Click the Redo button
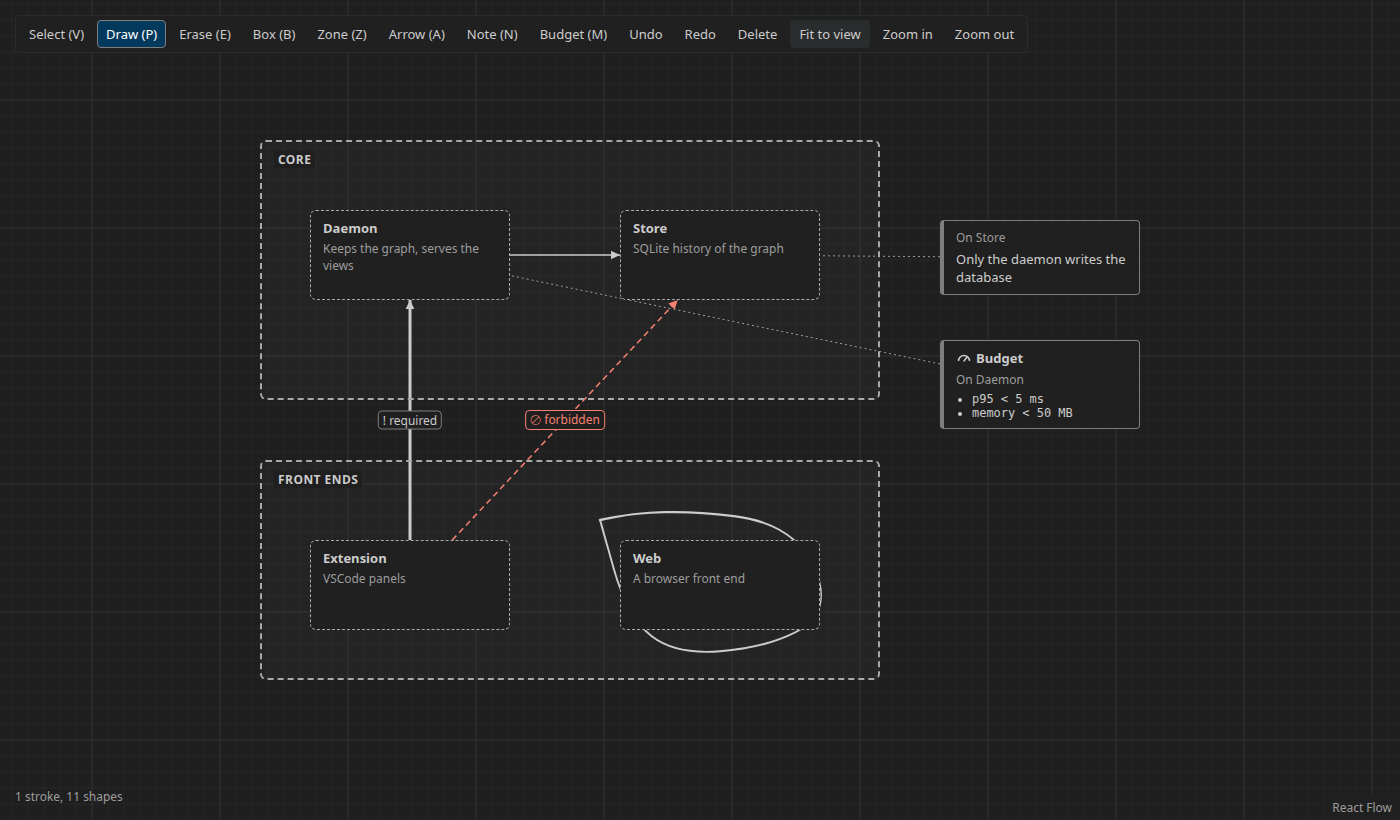Image resolution: width=1400 pixels, height=820 pixels. 700,34
